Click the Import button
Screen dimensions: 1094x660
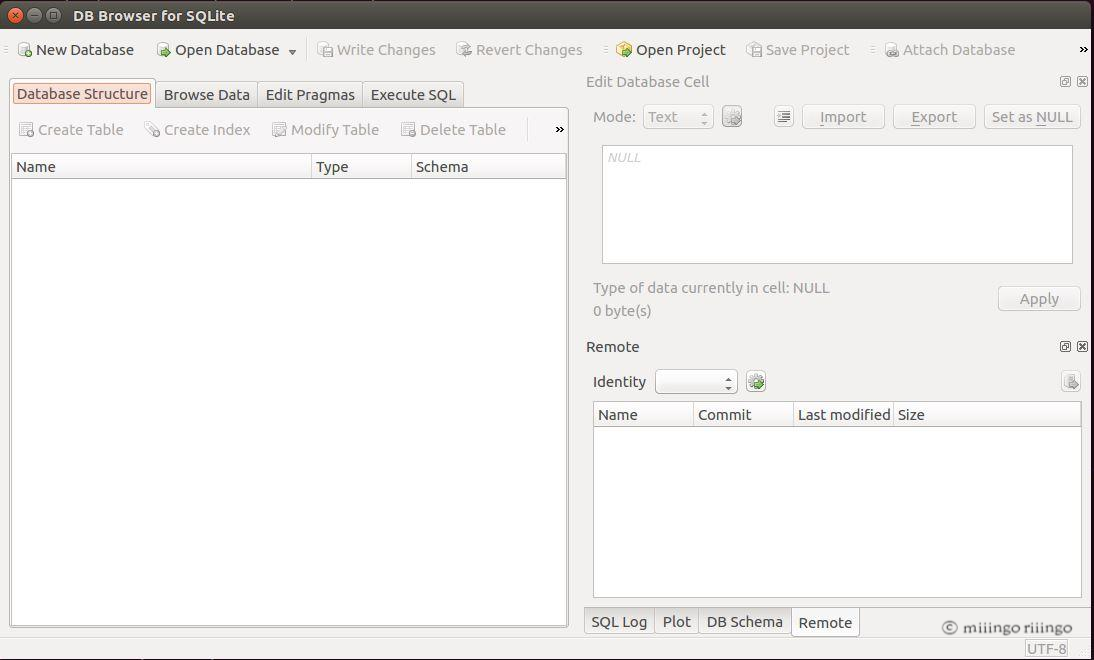[x=843, y=117]
